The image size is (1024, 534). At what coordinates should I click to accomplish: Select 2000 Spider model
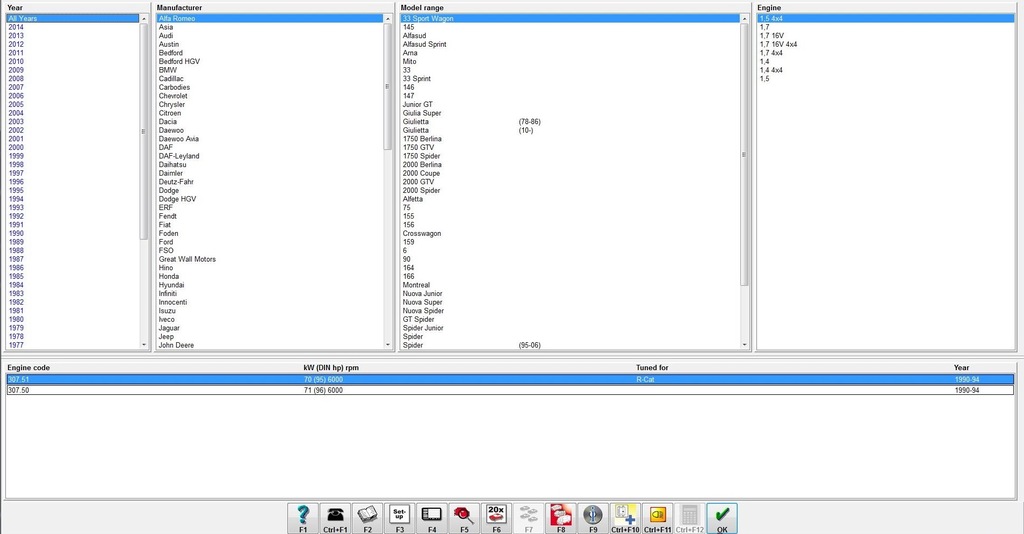coord(421,191)
